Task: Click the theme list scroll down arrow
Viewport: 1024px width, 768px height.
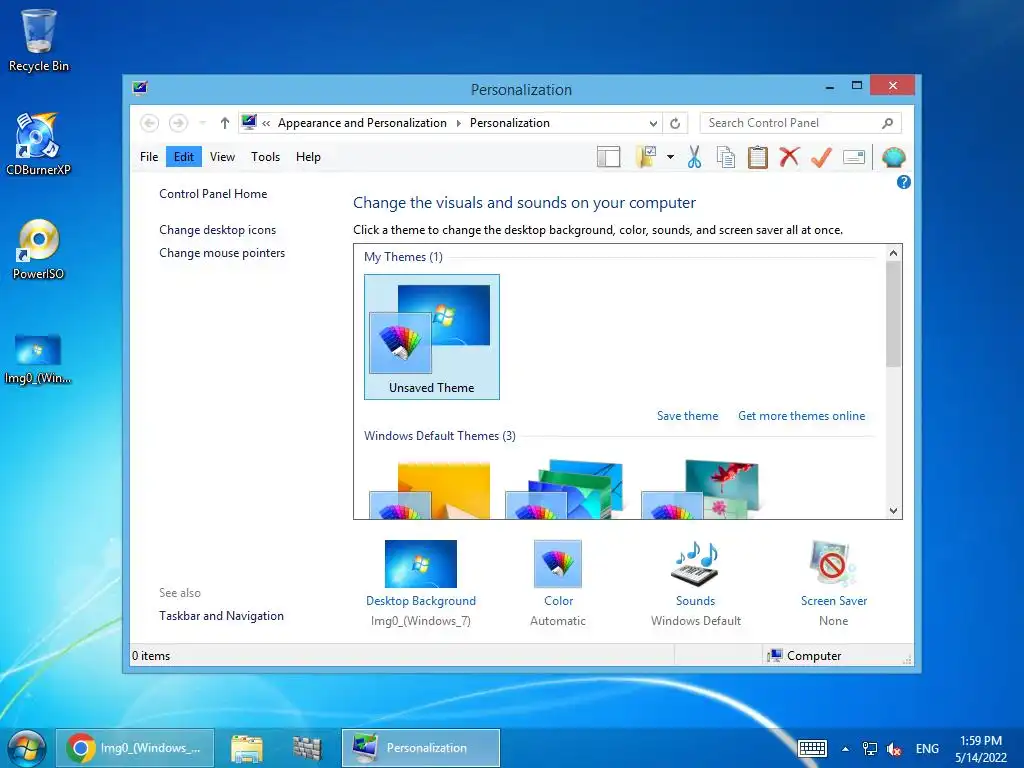Action: tap(893, 511)
